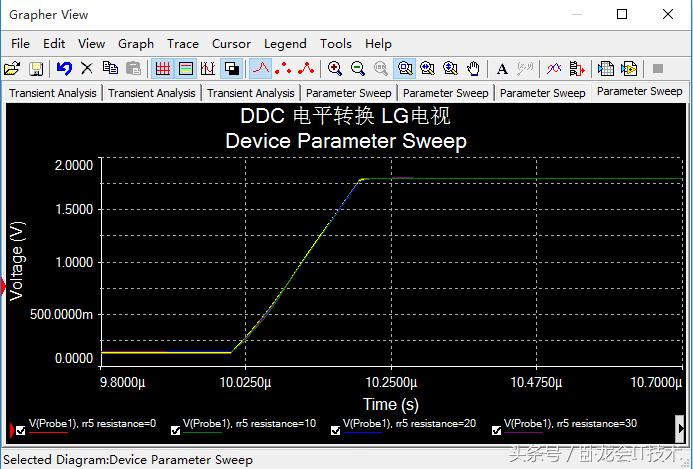The image size is (693, 469).
Task: Switch to the second Transient Analysis tab
Action: coord(152,93)
